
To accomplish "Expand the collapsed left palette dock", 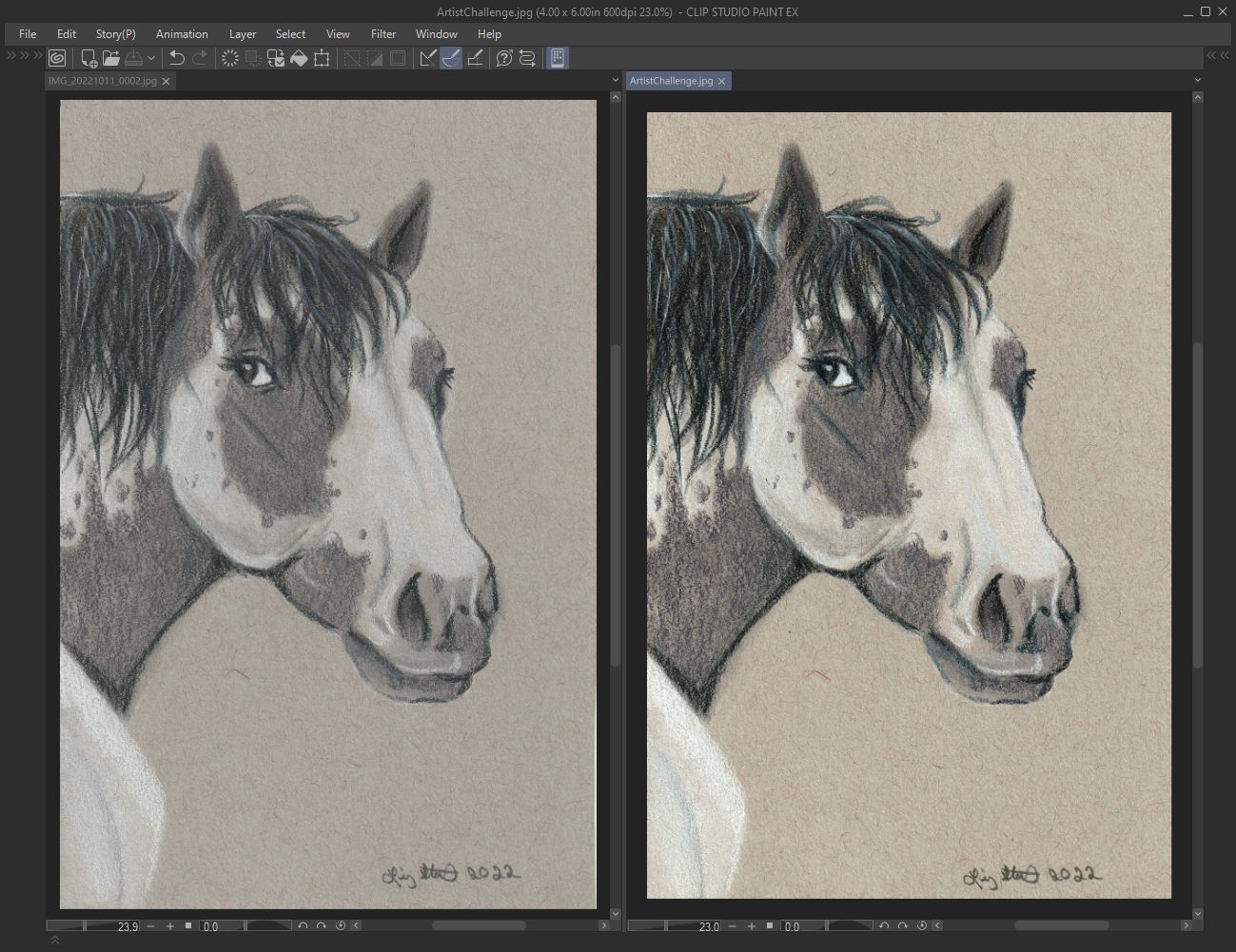I will coord(11,56).
